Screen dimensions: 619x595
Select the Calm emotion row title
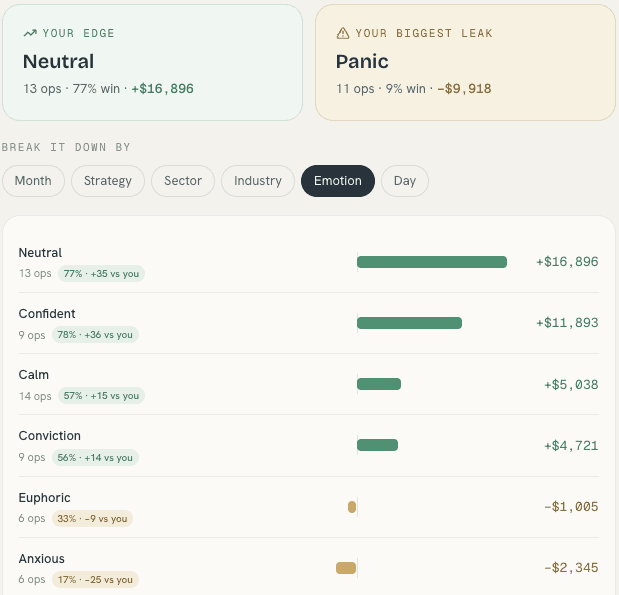tap(34, 375)
